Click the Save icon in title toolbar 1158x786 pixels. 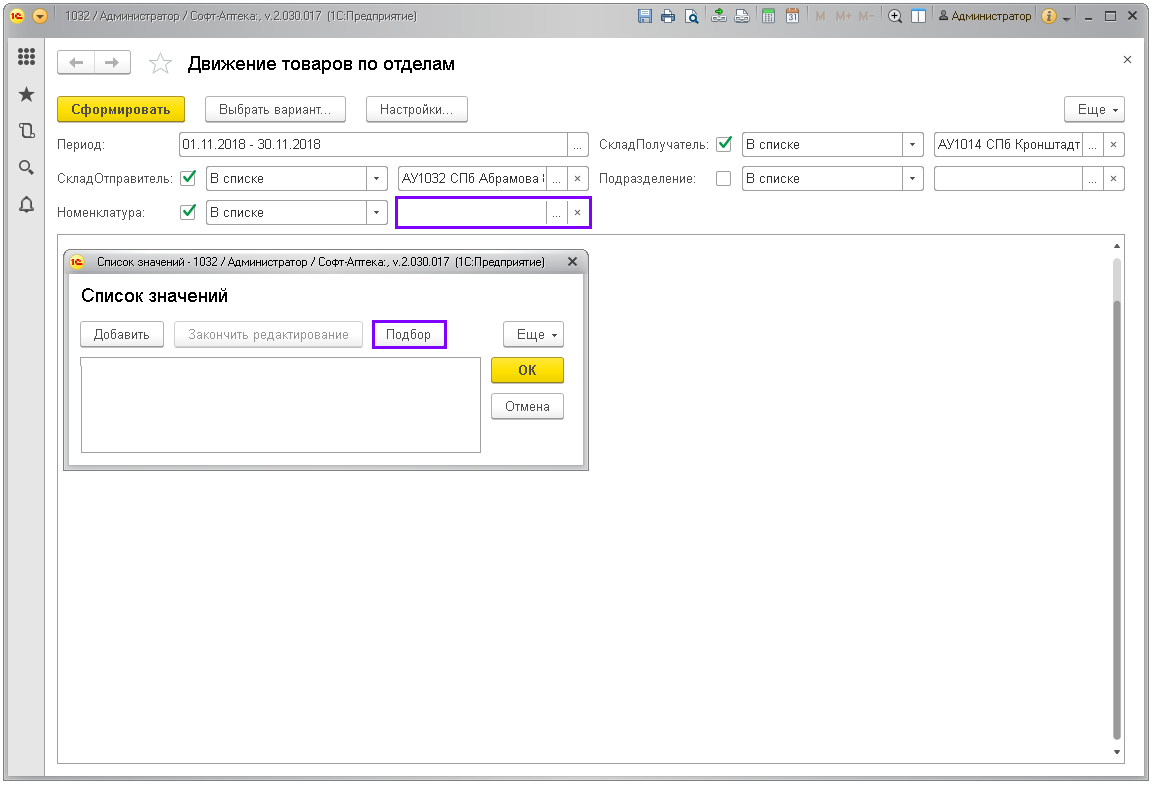pos(645,17)
